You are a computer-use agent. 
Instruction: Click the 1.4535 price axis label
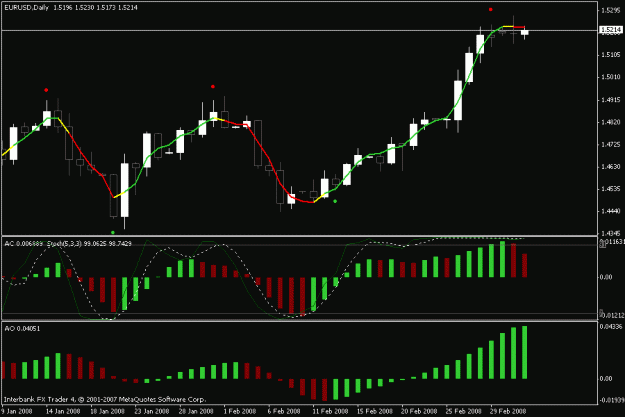point(611,189)
